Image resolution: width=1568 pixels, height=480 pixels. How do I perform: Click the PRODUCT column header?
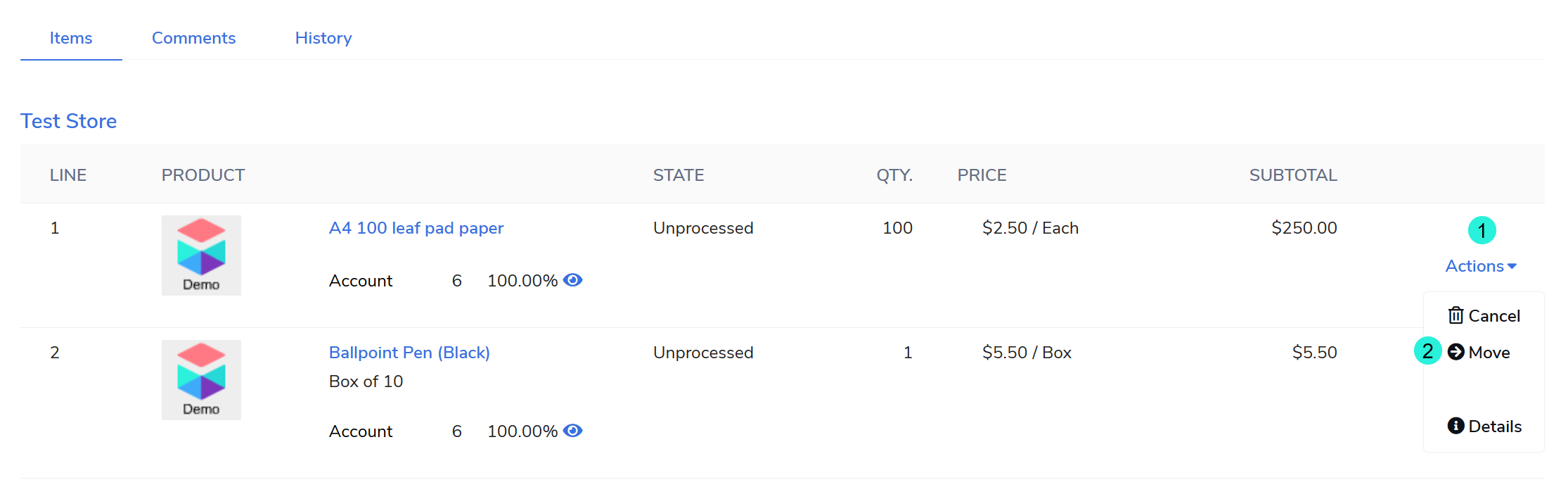coord(203,175)
